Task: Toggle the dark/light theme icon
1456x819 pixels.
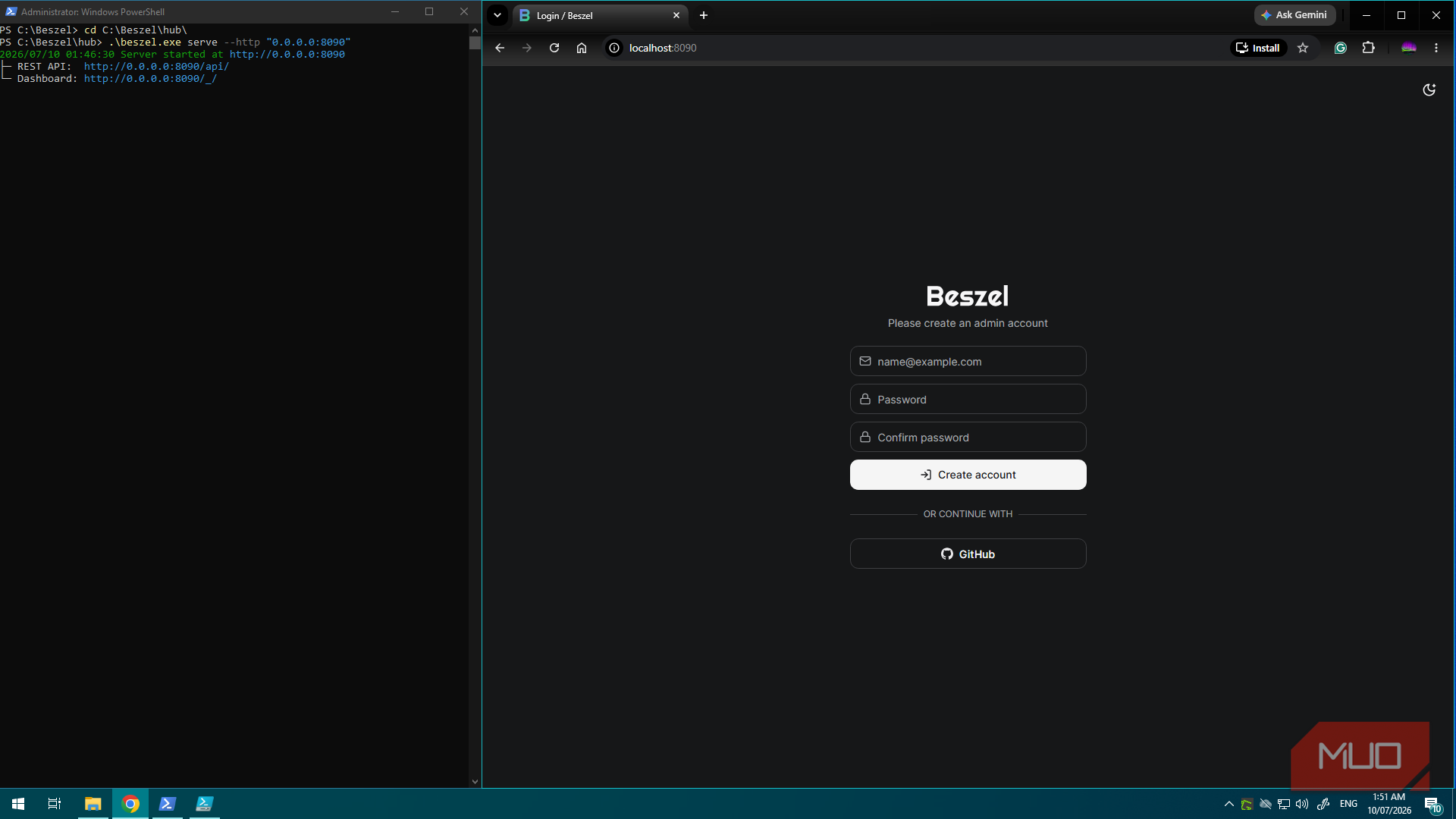Action: coord(1429,90)
